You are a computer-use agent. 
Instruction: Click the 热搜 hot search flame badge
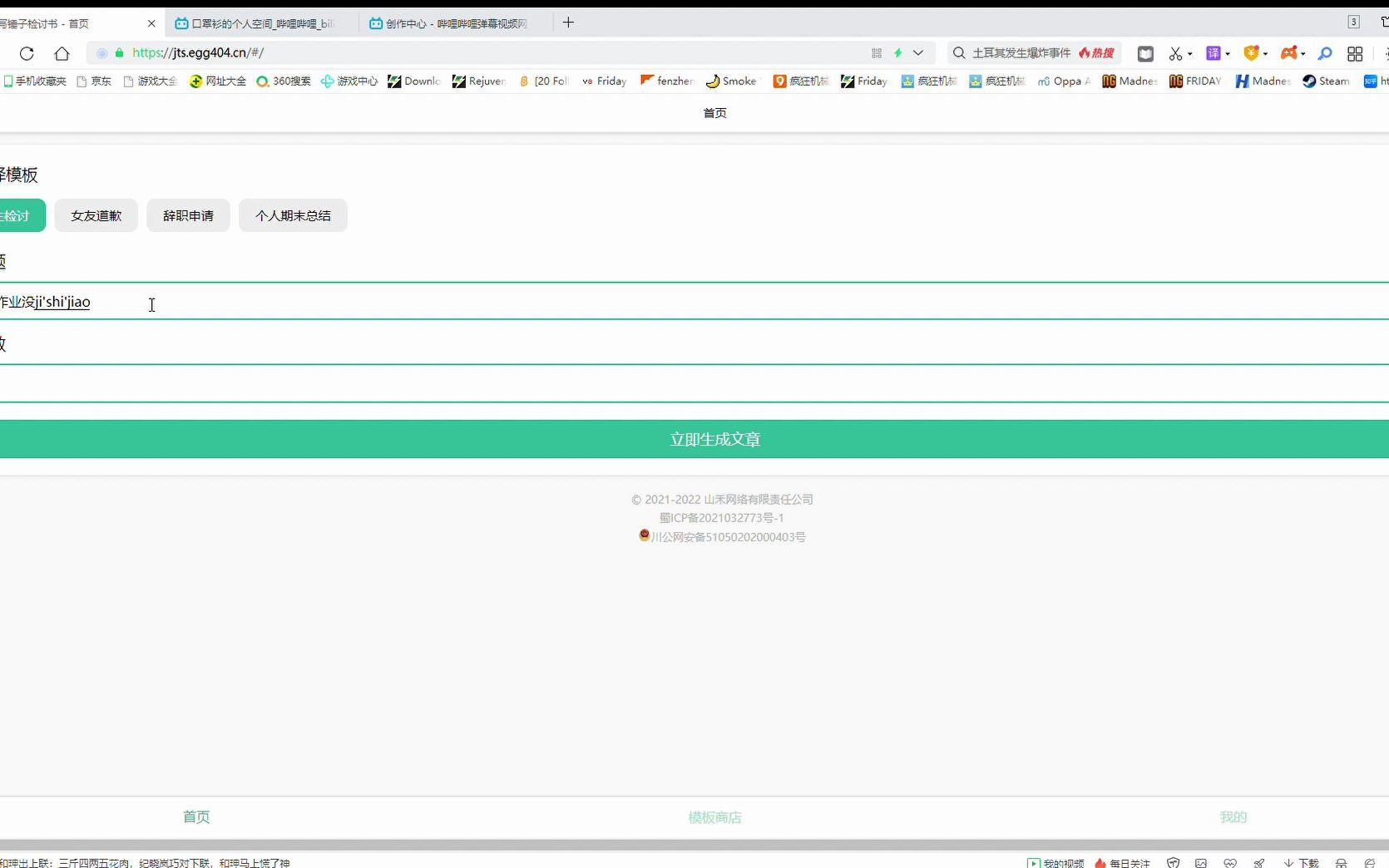coord(1097,53)
